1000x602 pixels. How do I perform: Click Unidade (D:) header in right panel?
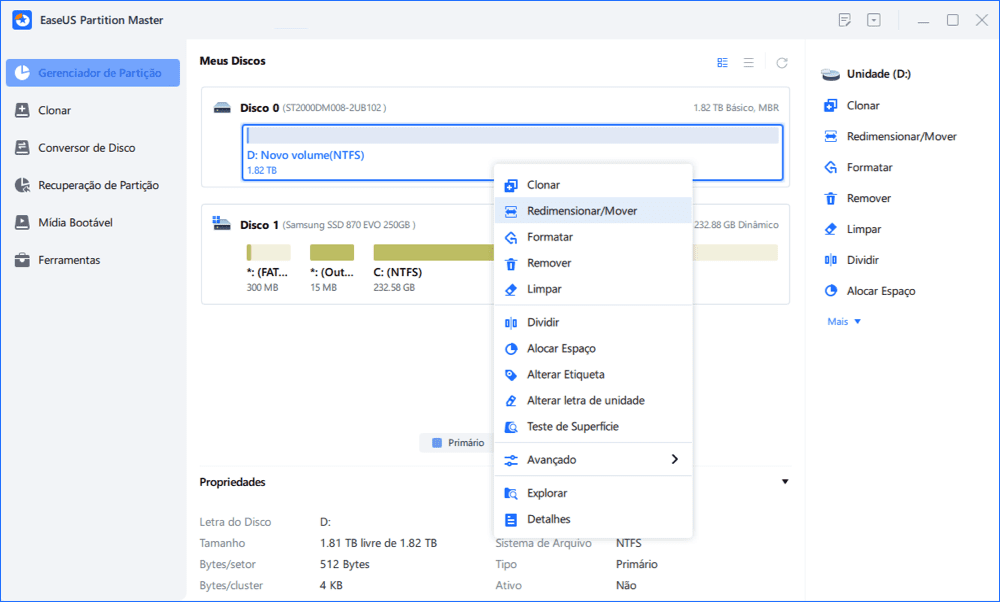click(x=866, y=74)
